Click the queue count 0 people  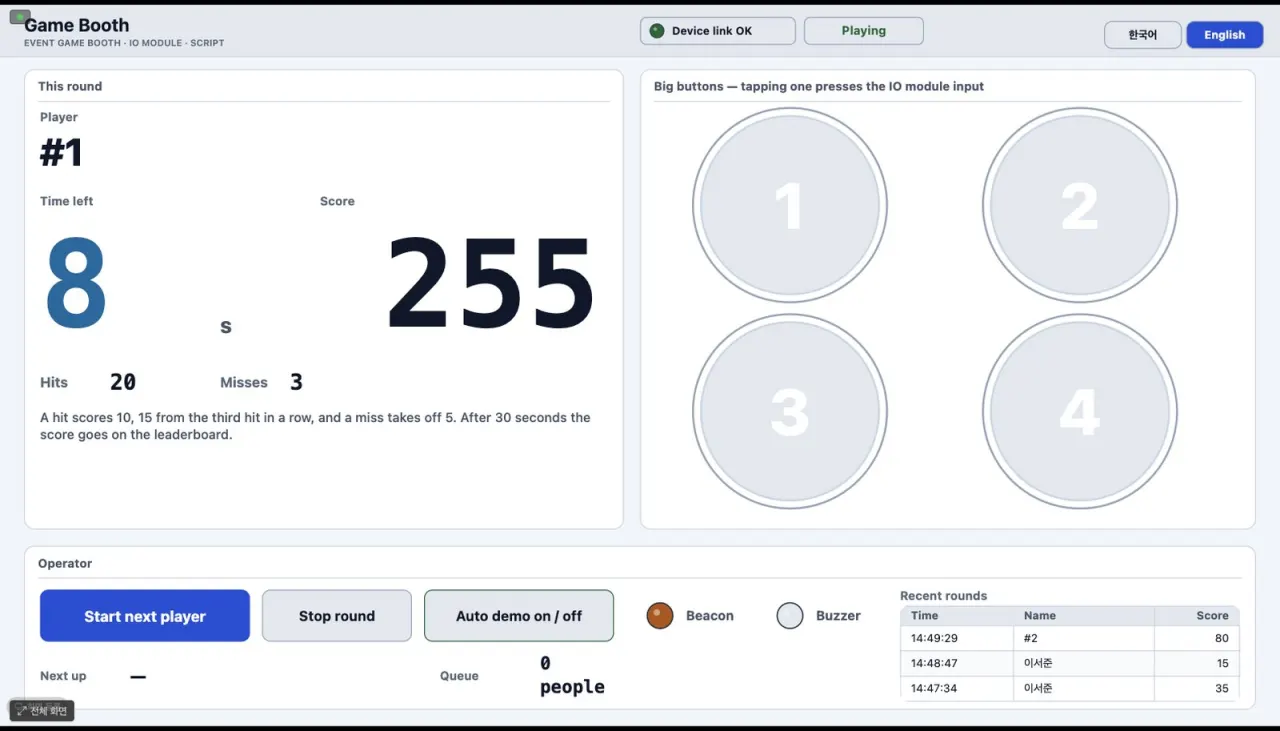(572, 675)
